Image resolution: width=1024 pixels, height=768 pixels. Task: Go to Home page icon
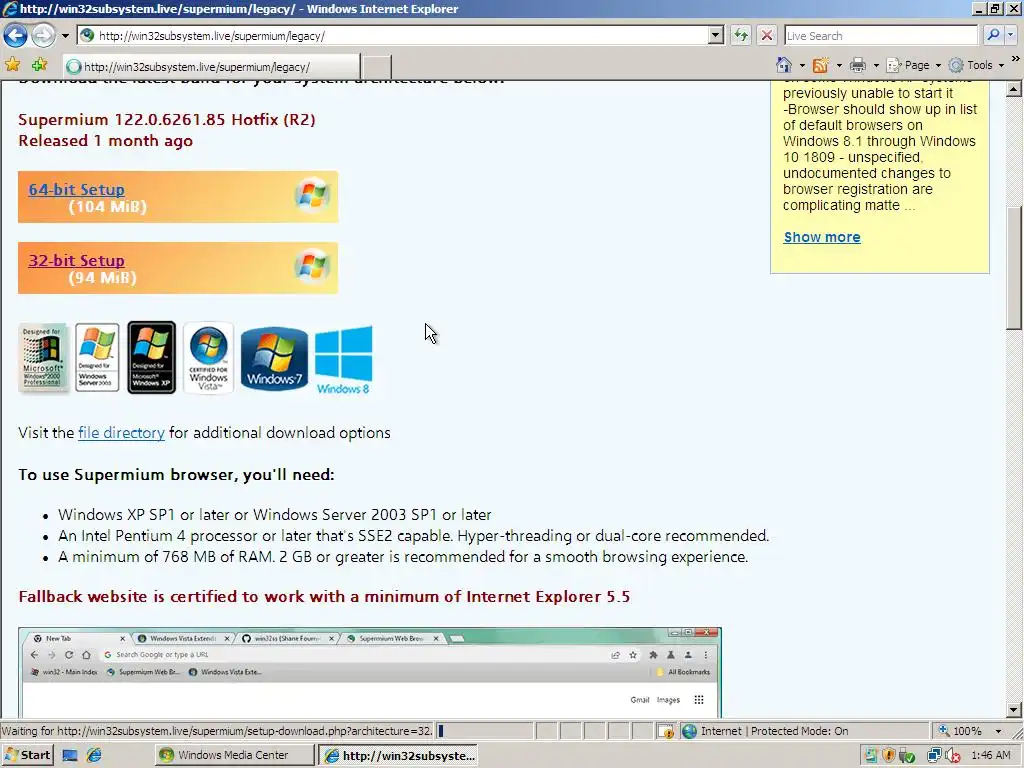(x=784, y=65)
